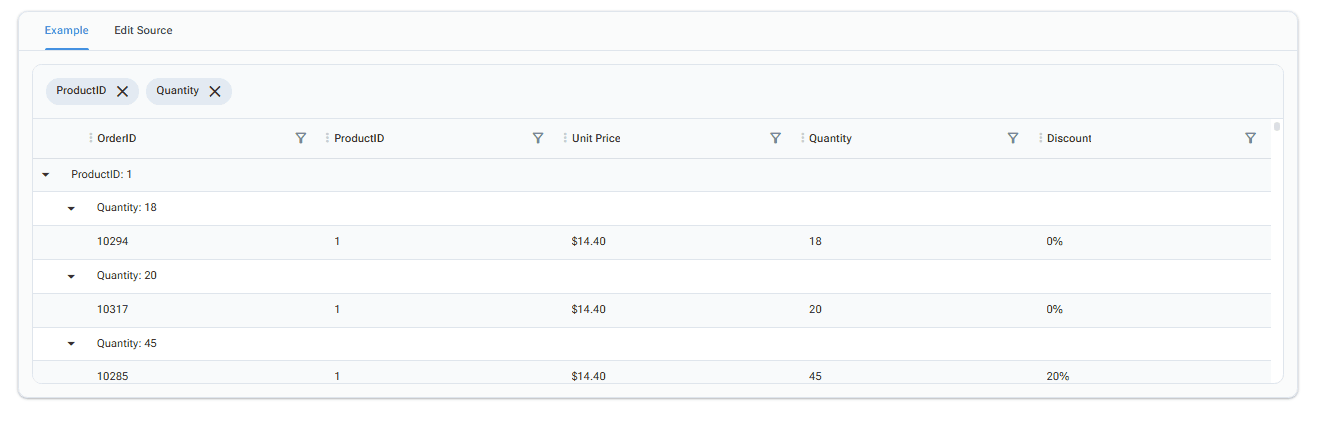
Task: Open the OrderID column options handle
Action: pyautogui.click(x=91, y=138)
